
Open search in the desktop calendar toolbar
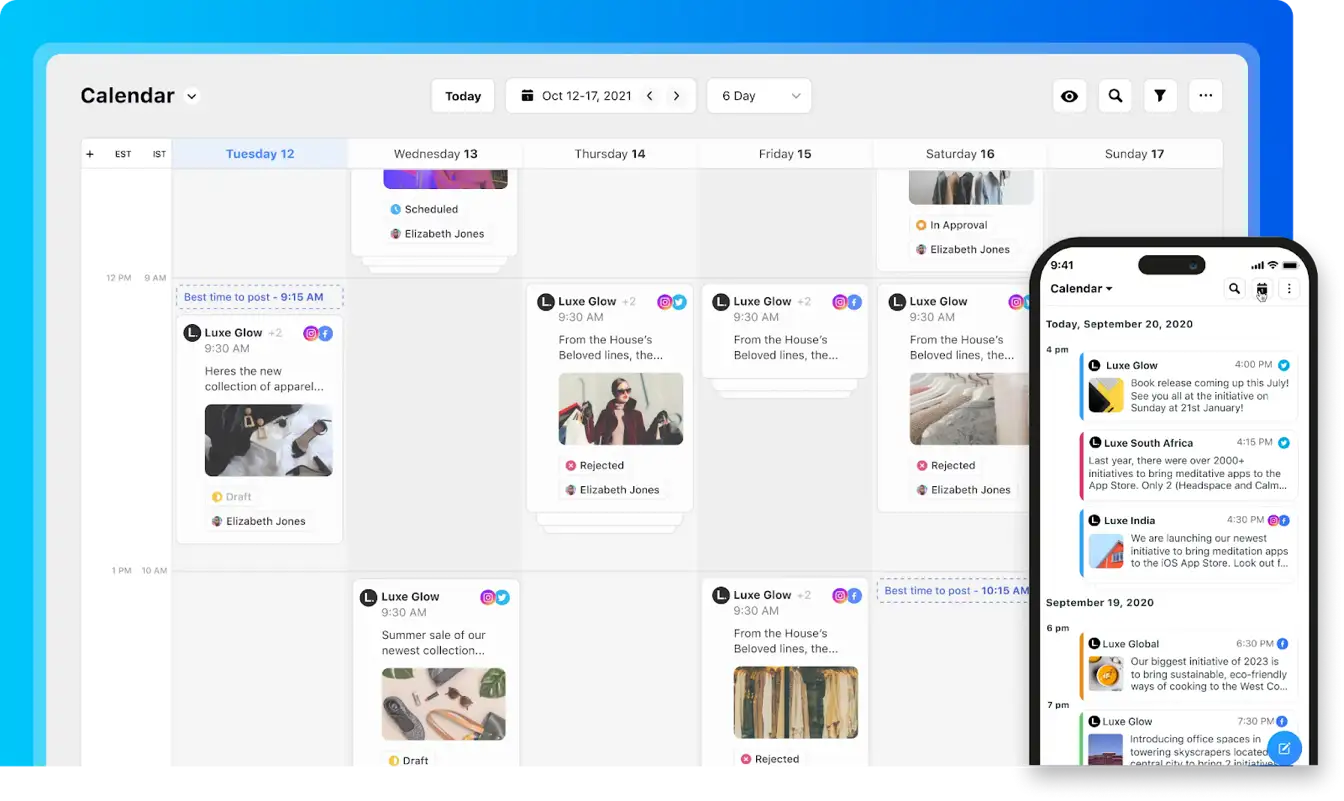coord(1115,96)
